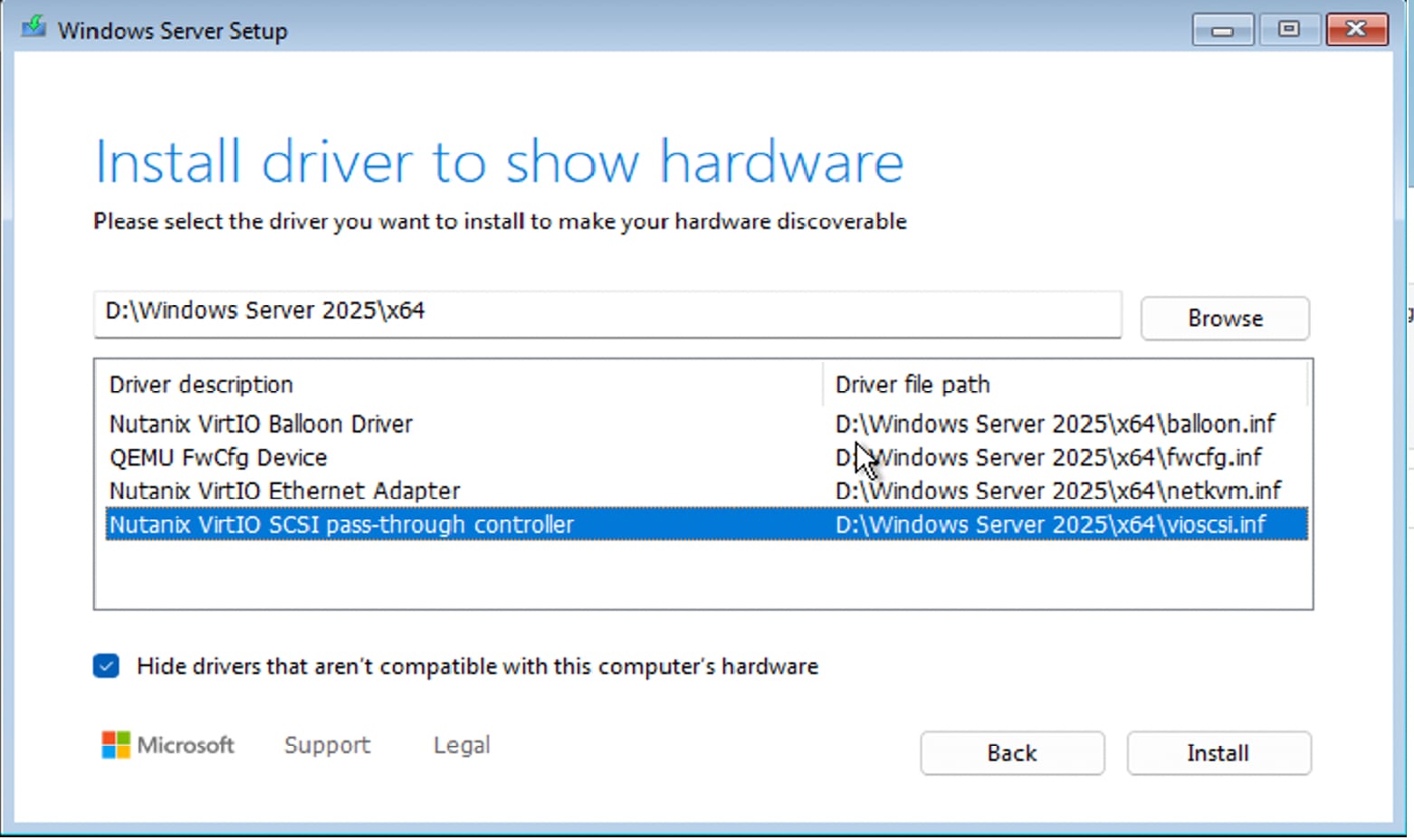Click the Back button
The width and height of the screenshot is (1414, 840).
(x=1011, y=752)
